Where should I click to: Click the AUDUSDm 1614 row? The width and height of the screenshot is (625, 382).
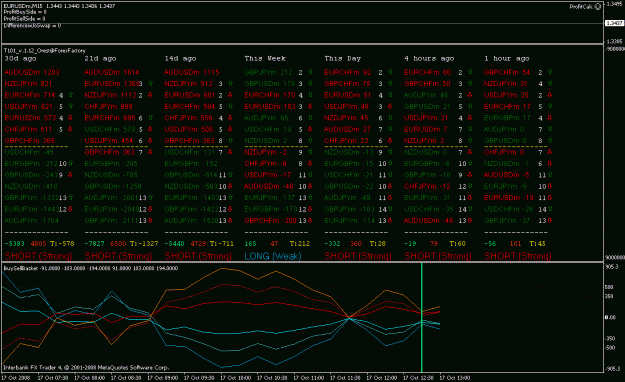pos(112,72)
